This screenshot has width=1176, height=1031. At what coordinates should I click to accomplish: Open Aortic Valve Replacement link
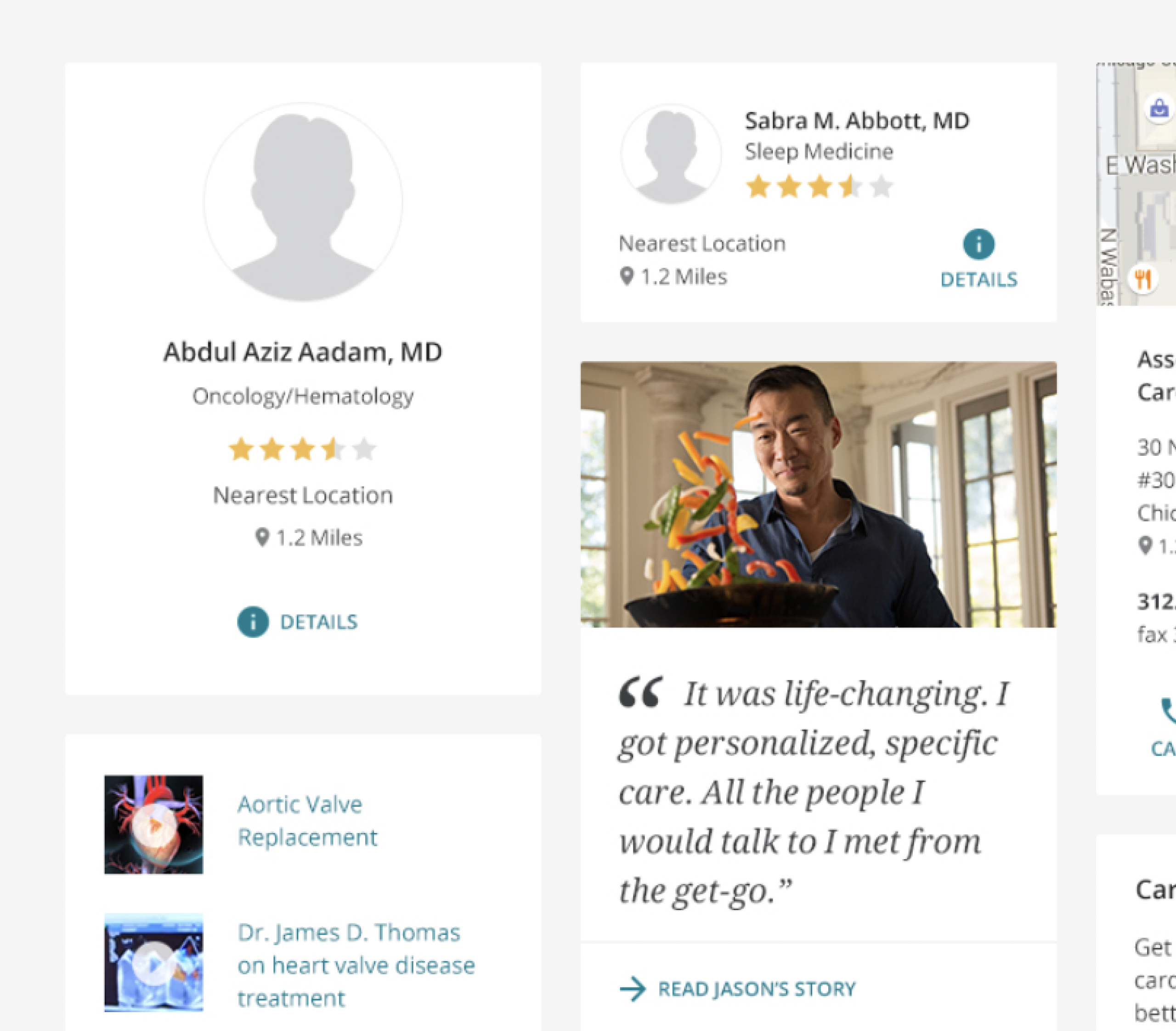[x=308, y=821]
